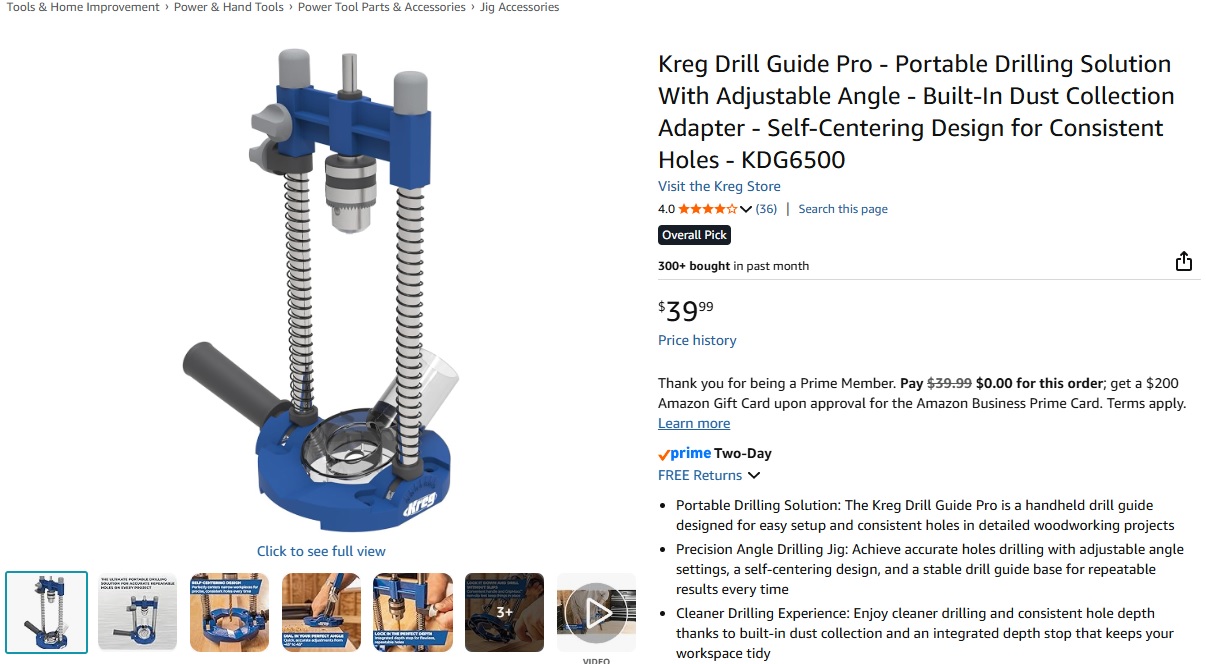This screenshot has height=664, width=1206.
Task: Click the Prime Two-Day logo
Action: pos(715,453)
